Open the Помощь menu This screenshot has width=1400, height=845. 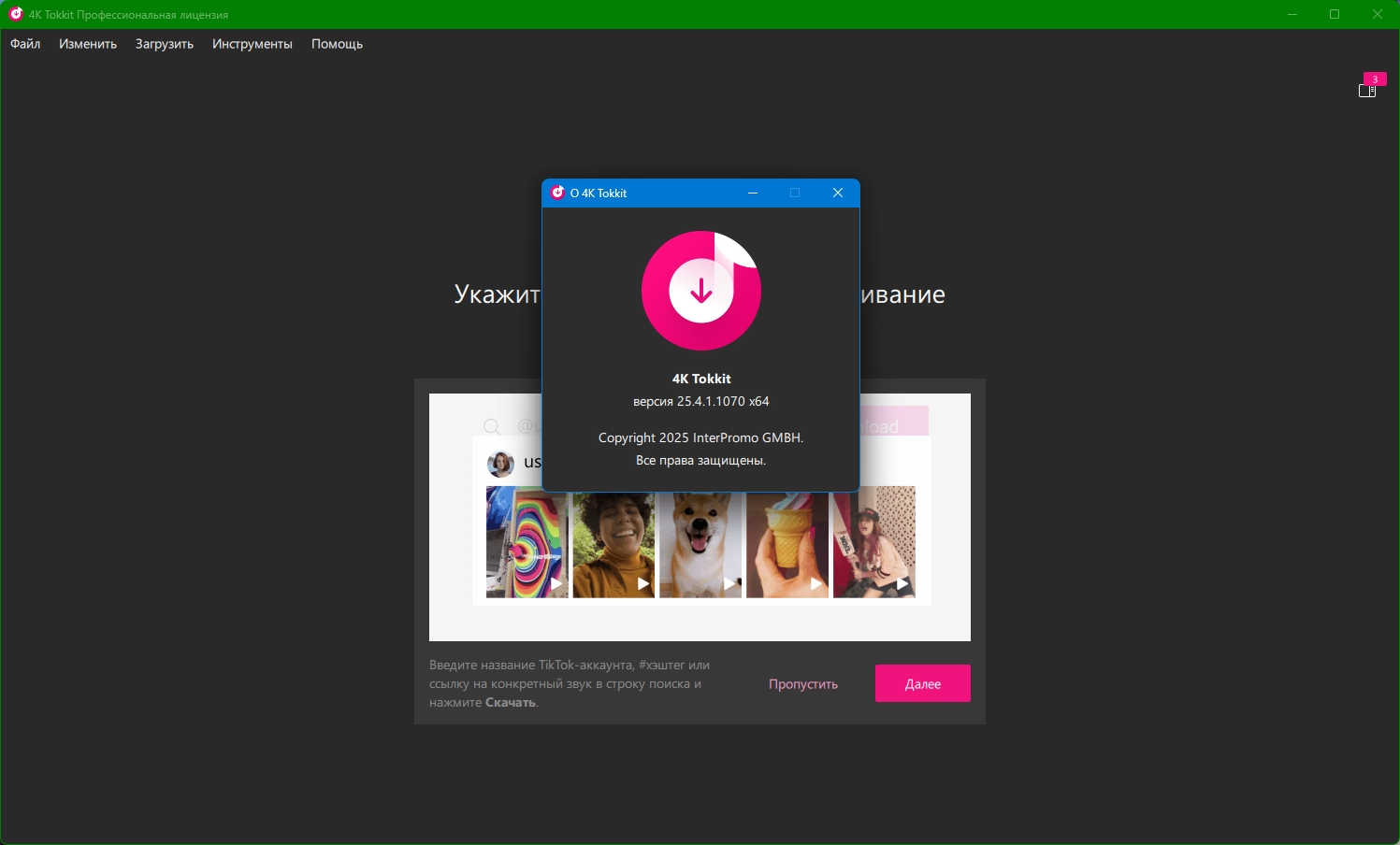coord(337,44)
